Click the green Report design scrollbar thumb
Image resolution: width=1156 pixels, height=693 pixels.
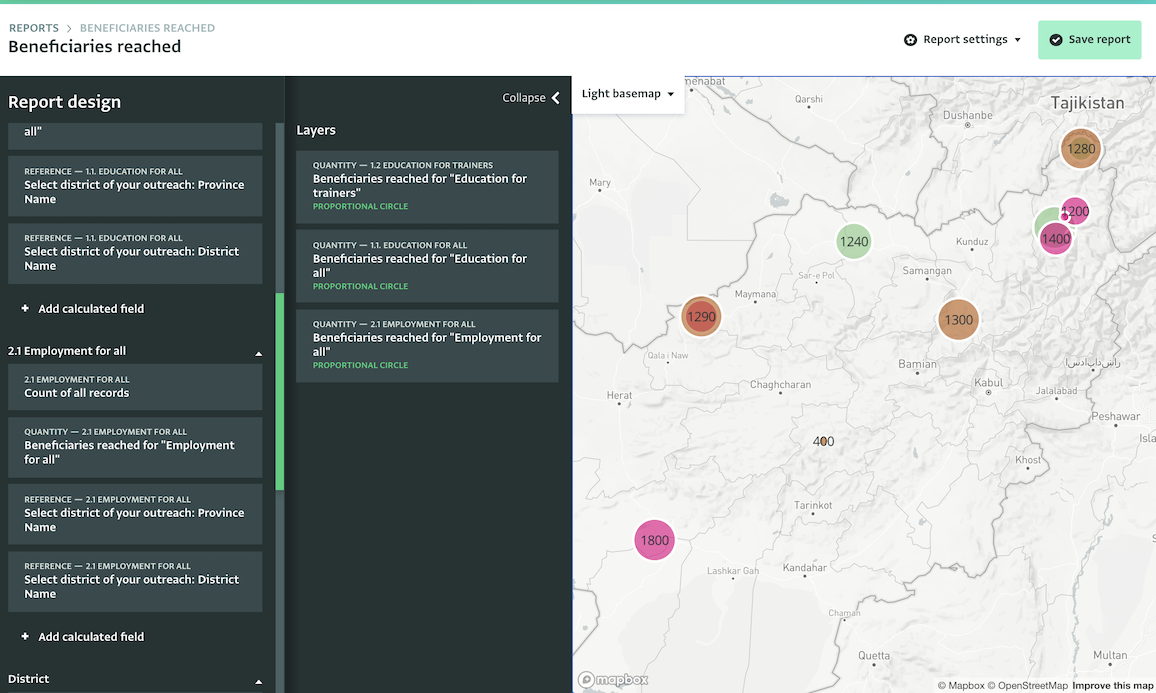click(279, 391)
